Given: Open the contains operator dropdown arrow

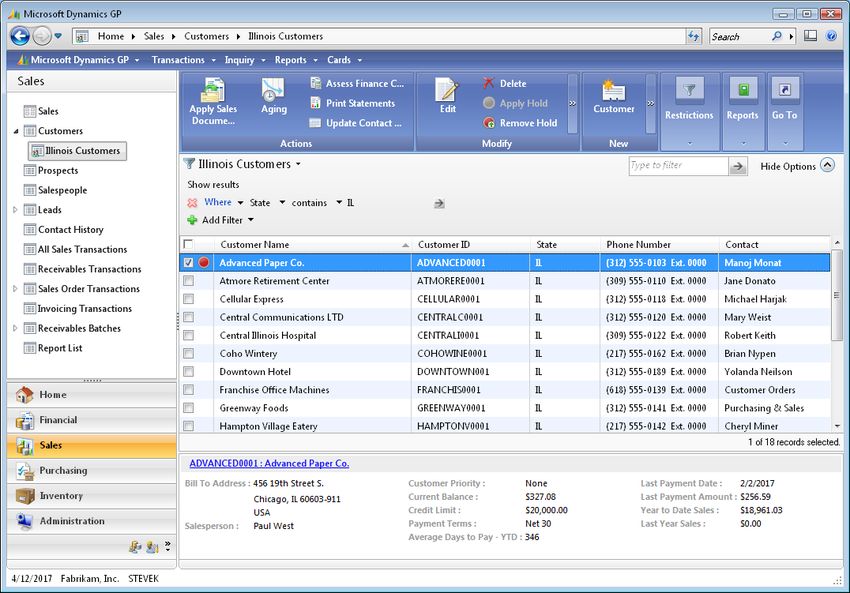Looking at the screenshot, I should (x=339, y=203).
